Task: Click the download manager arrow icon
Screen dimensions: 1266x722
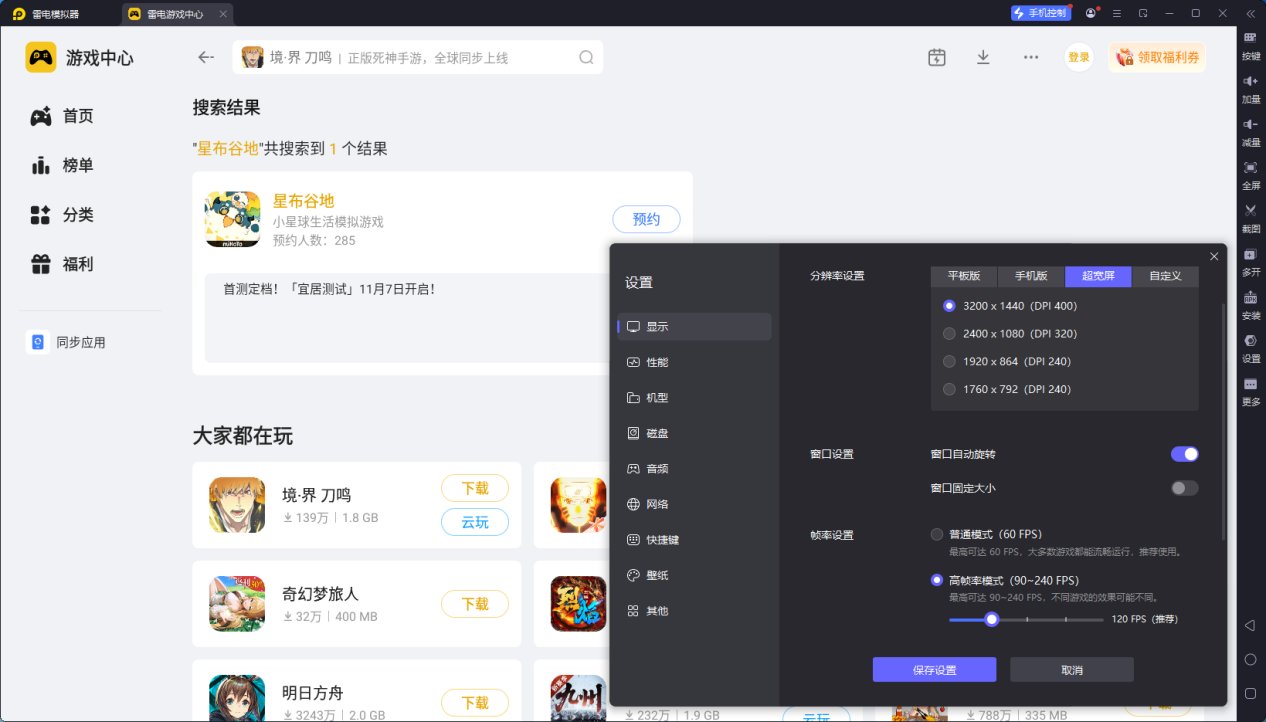Action: (983, 57)
